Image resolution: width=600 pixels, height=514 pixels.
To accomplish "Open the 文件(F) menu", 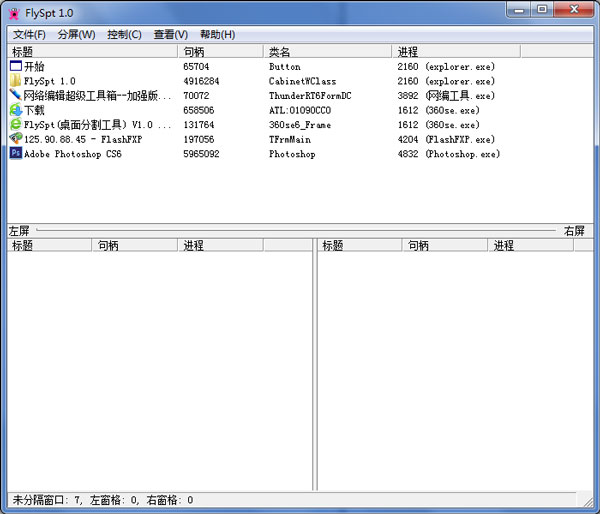I will 29,34.
